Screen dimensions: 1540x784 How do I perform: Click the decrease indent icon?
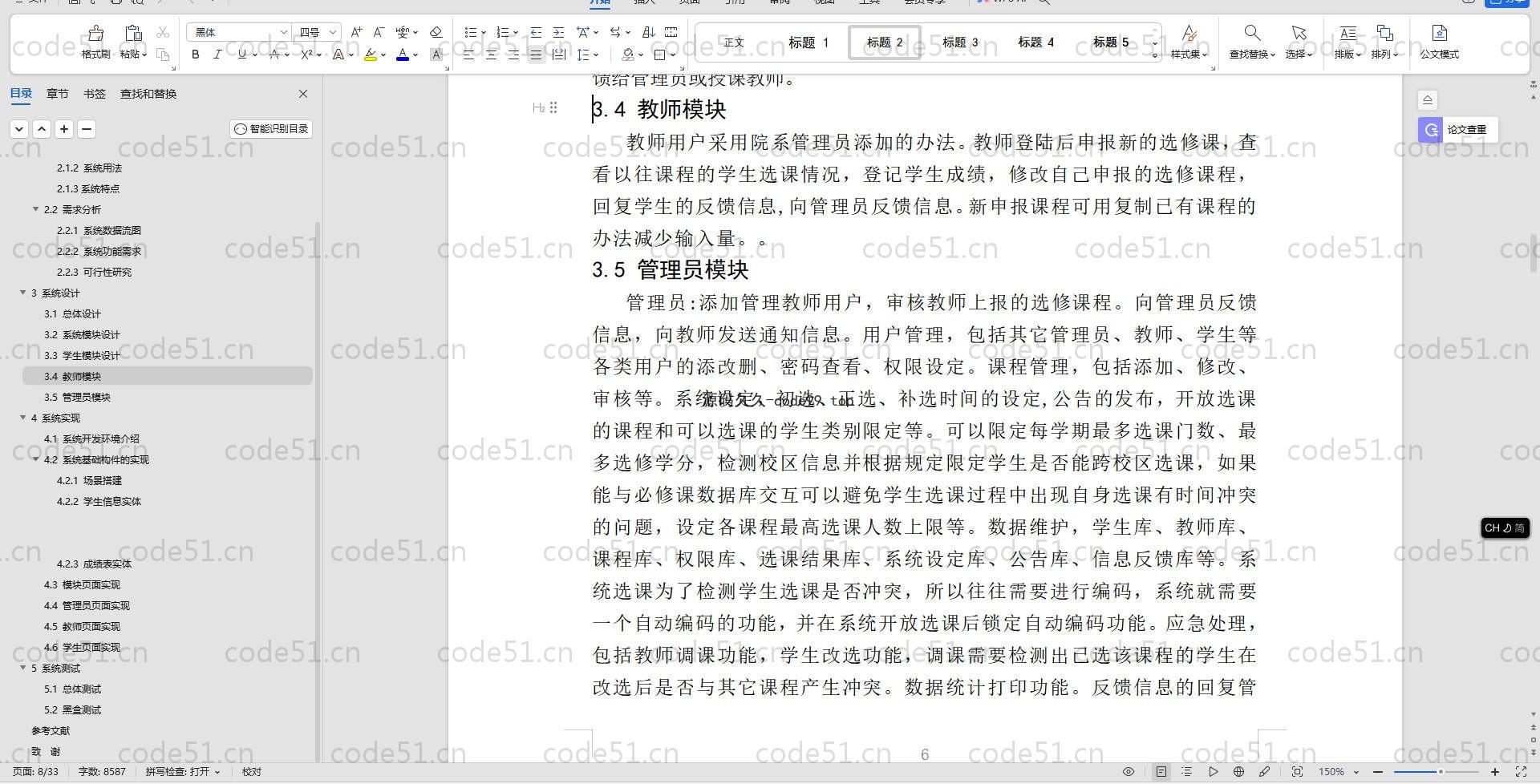(536, 32)
